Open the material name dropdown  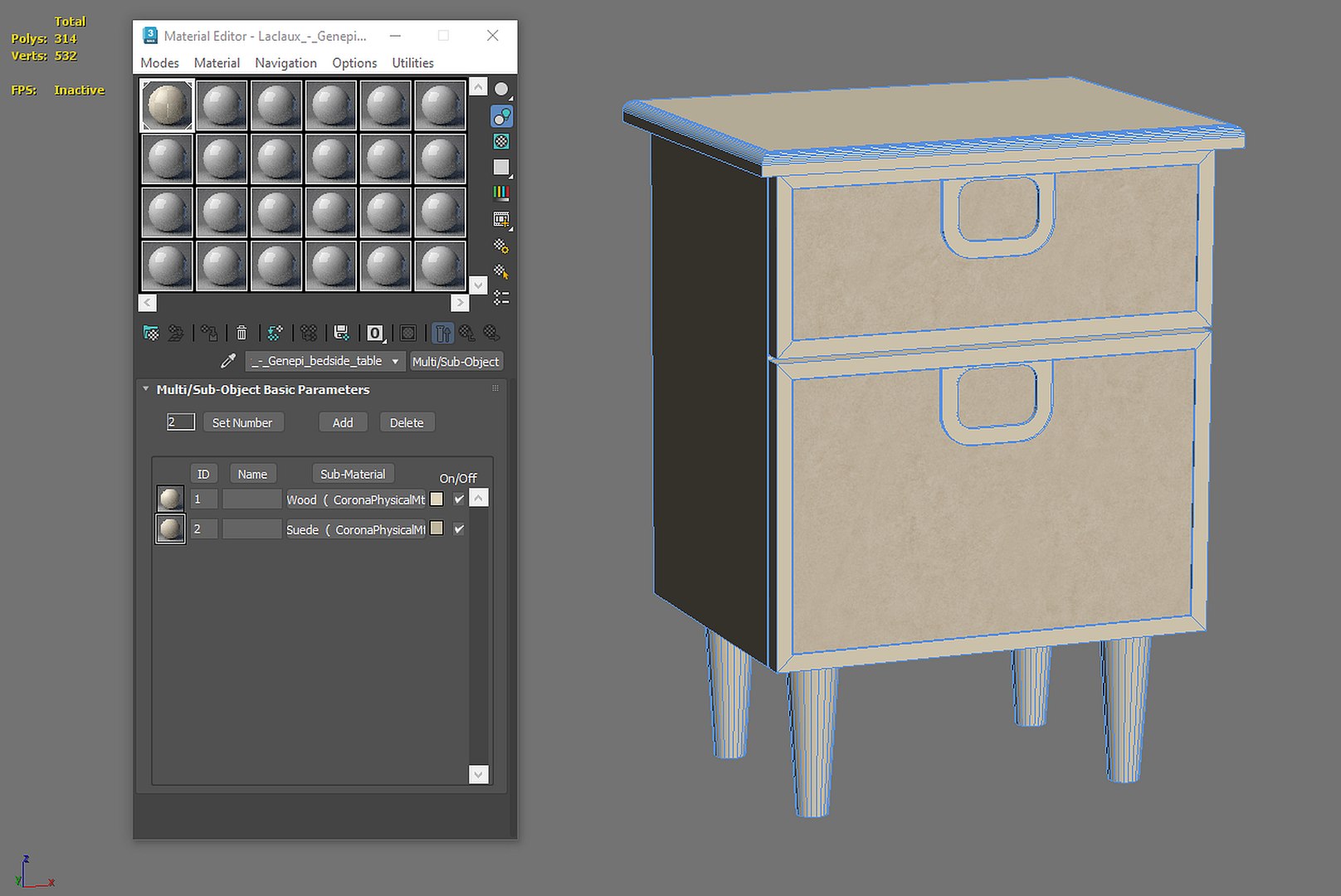[325, 361]
